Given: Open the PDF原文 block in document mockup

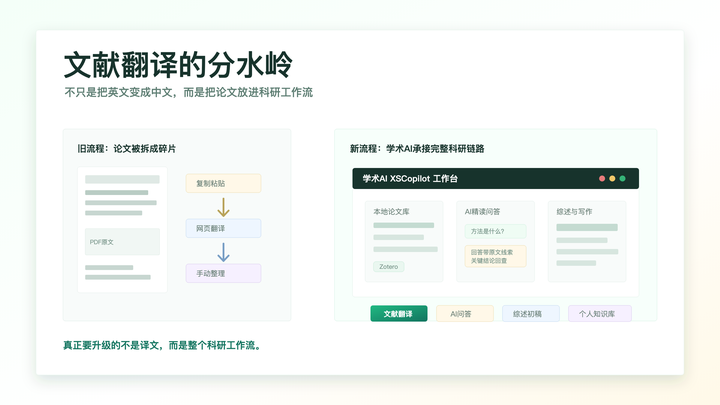Looking at the screenshot, I should (x=122, y=242).
